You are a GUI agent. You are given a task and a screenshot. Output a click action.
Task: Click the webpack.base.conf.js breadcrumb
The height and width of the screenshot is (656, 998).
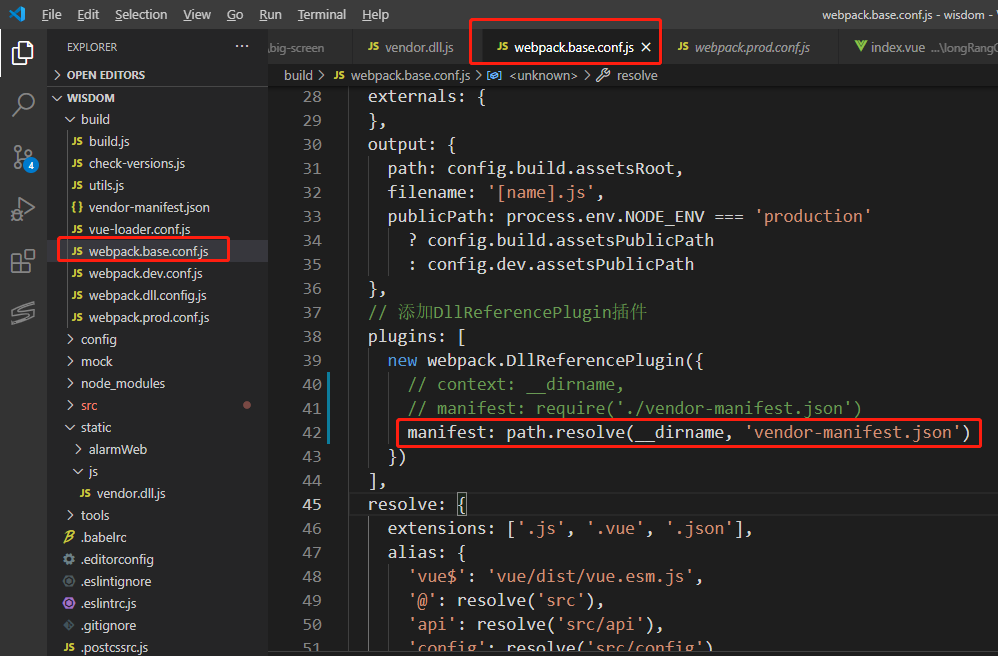tap(402, 75)
